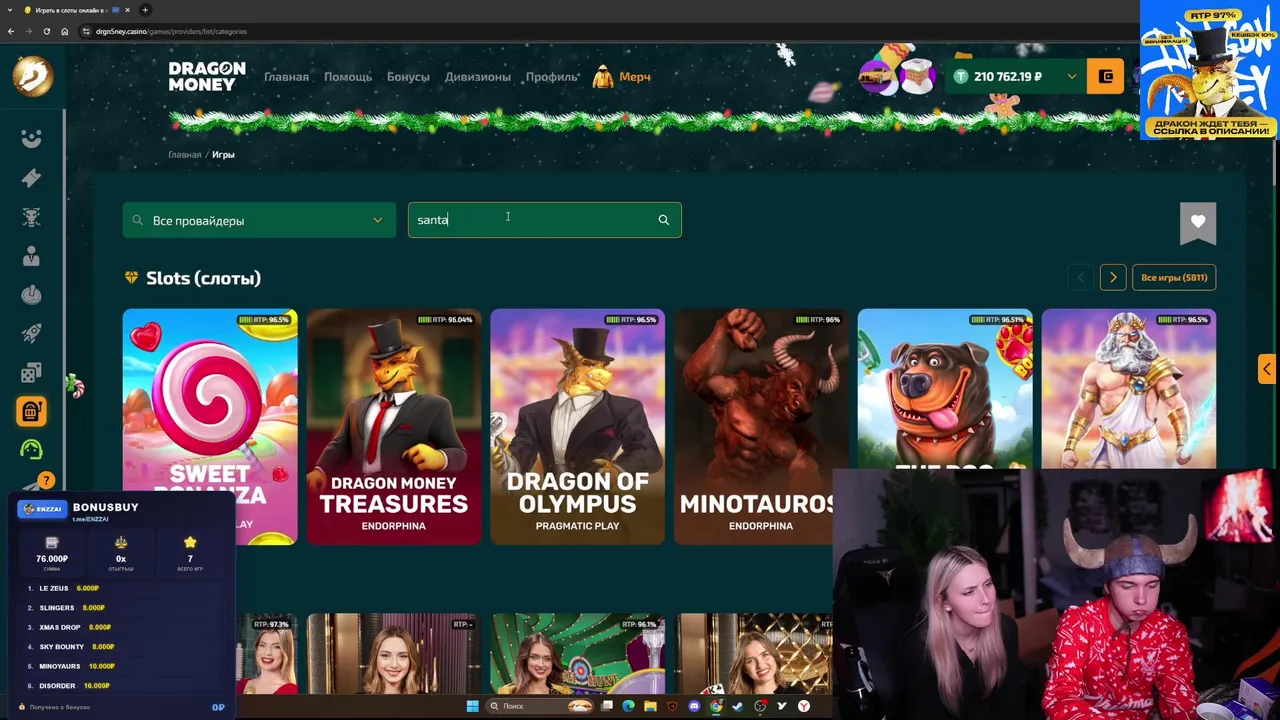Open Бонусы in top menu
The height and width of the screenshot is (720, 1280).
(x=408, y=77)
